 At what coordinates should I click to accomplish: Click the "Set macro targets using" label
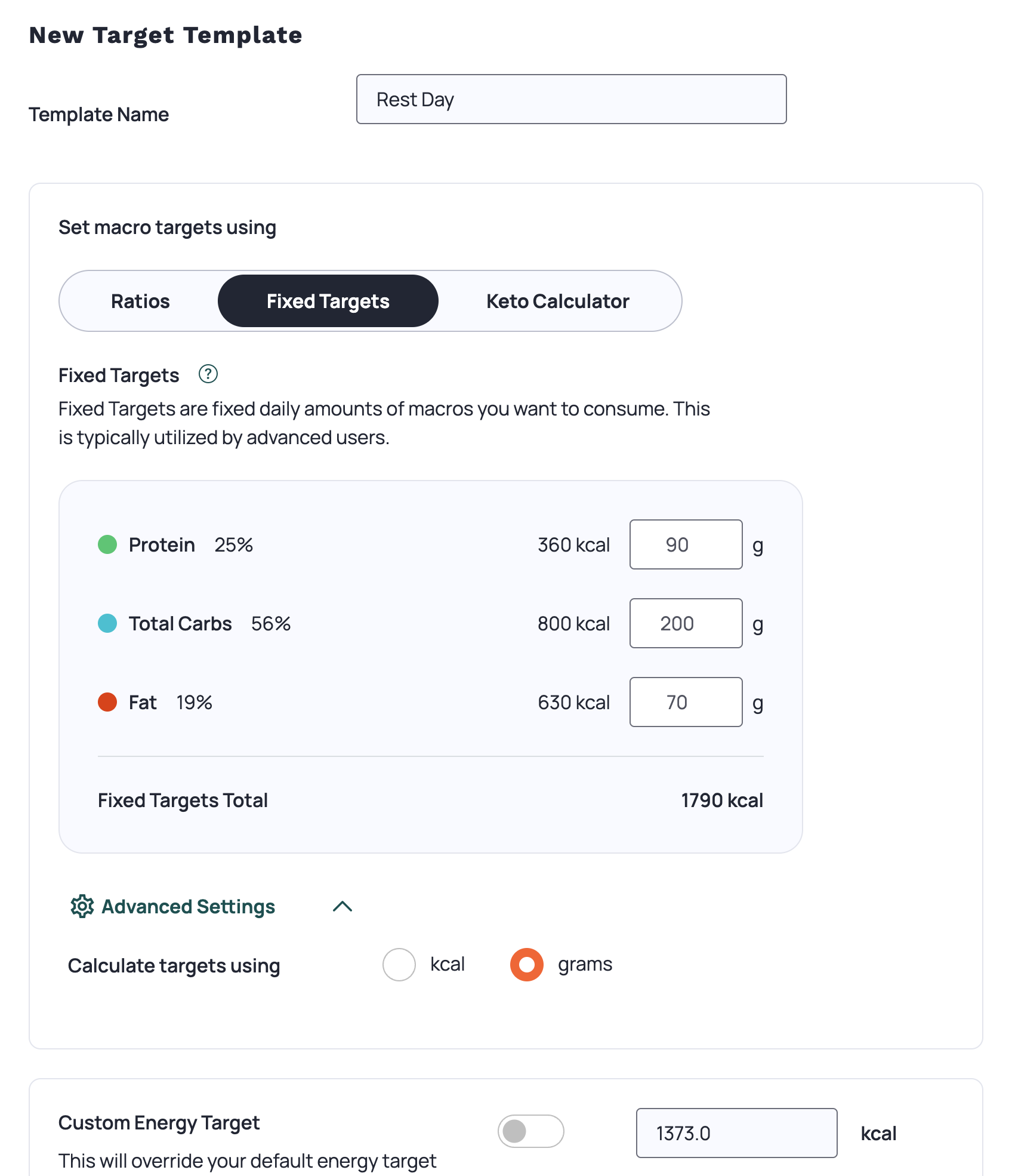(168, 227)
